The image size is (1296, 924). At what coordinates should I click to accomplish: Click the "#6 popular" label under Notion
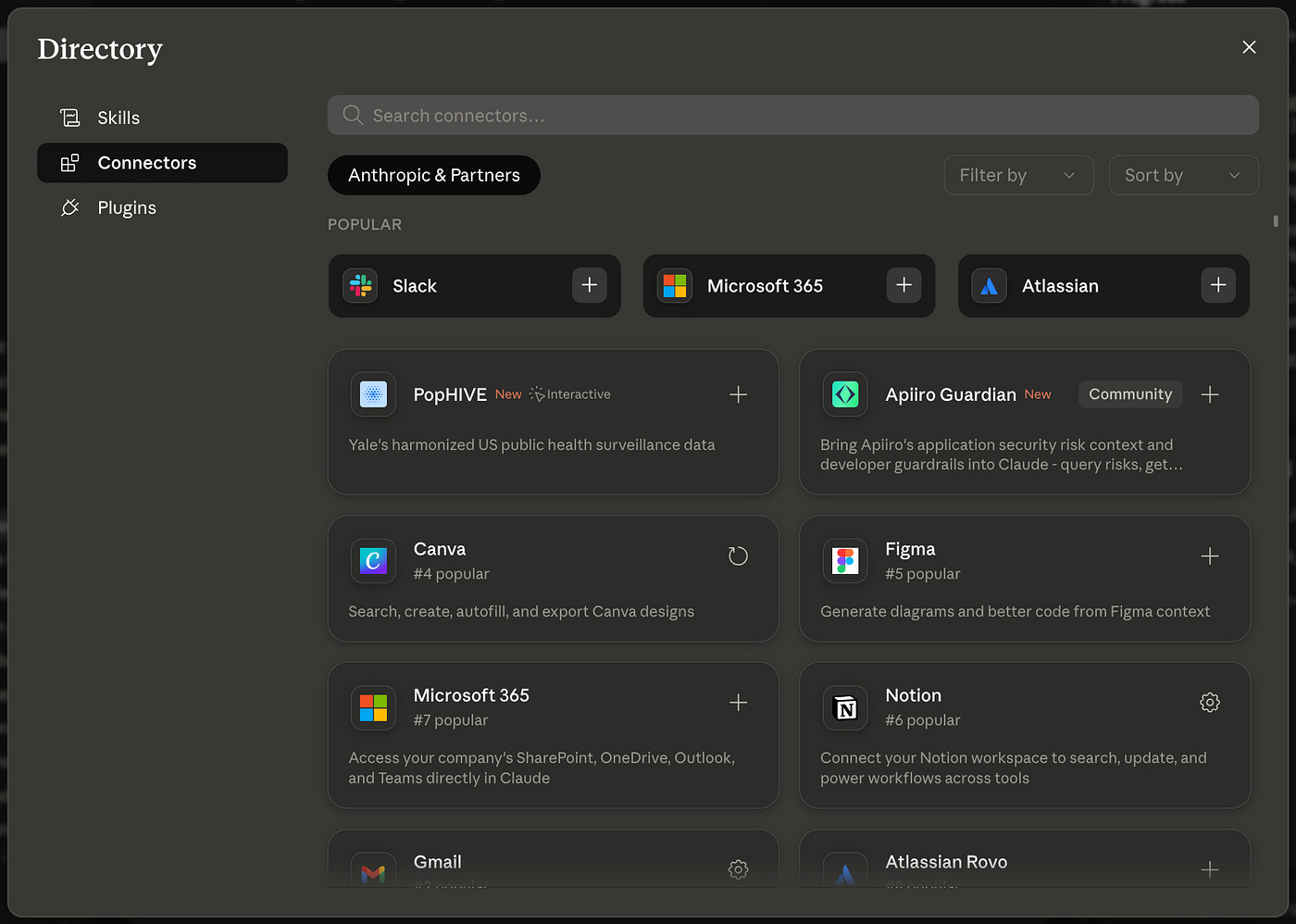923,720
